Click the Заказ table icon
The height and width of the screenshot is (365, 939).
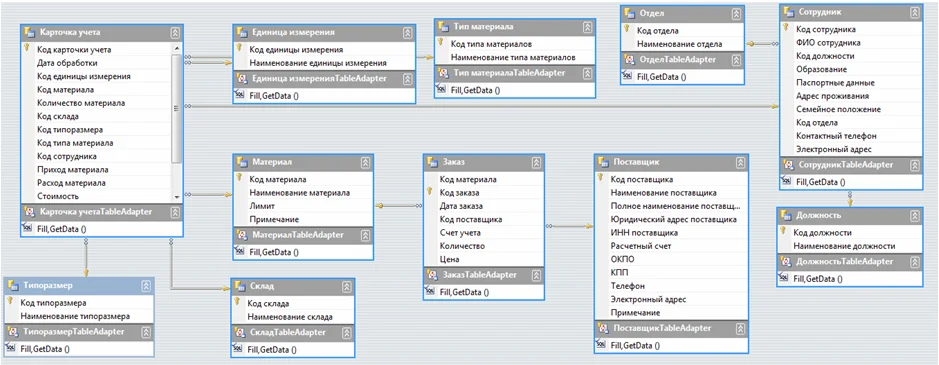pyautogui.click(x=432, y=161)
